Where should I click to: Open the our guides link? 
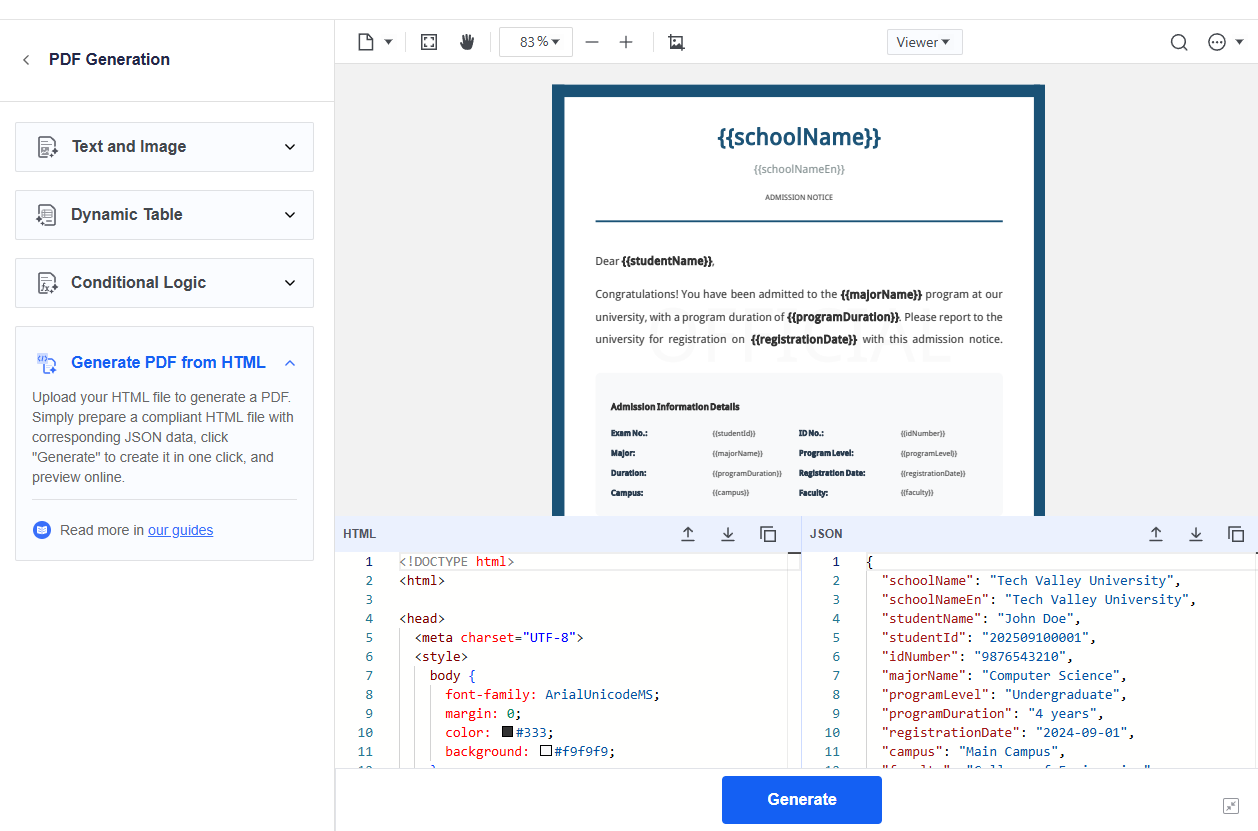(180, 530)
